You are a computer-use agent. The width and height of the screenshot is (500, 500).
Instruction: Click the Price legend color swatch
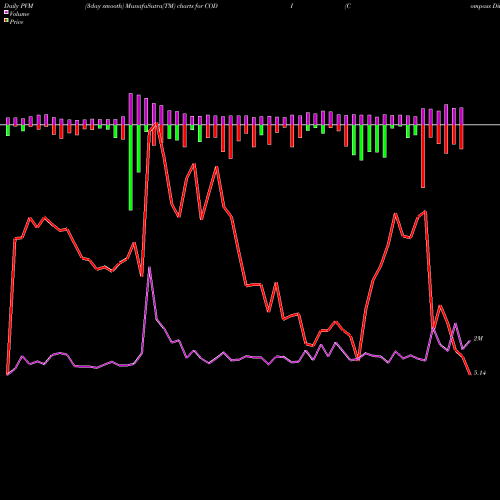(6, 21)
